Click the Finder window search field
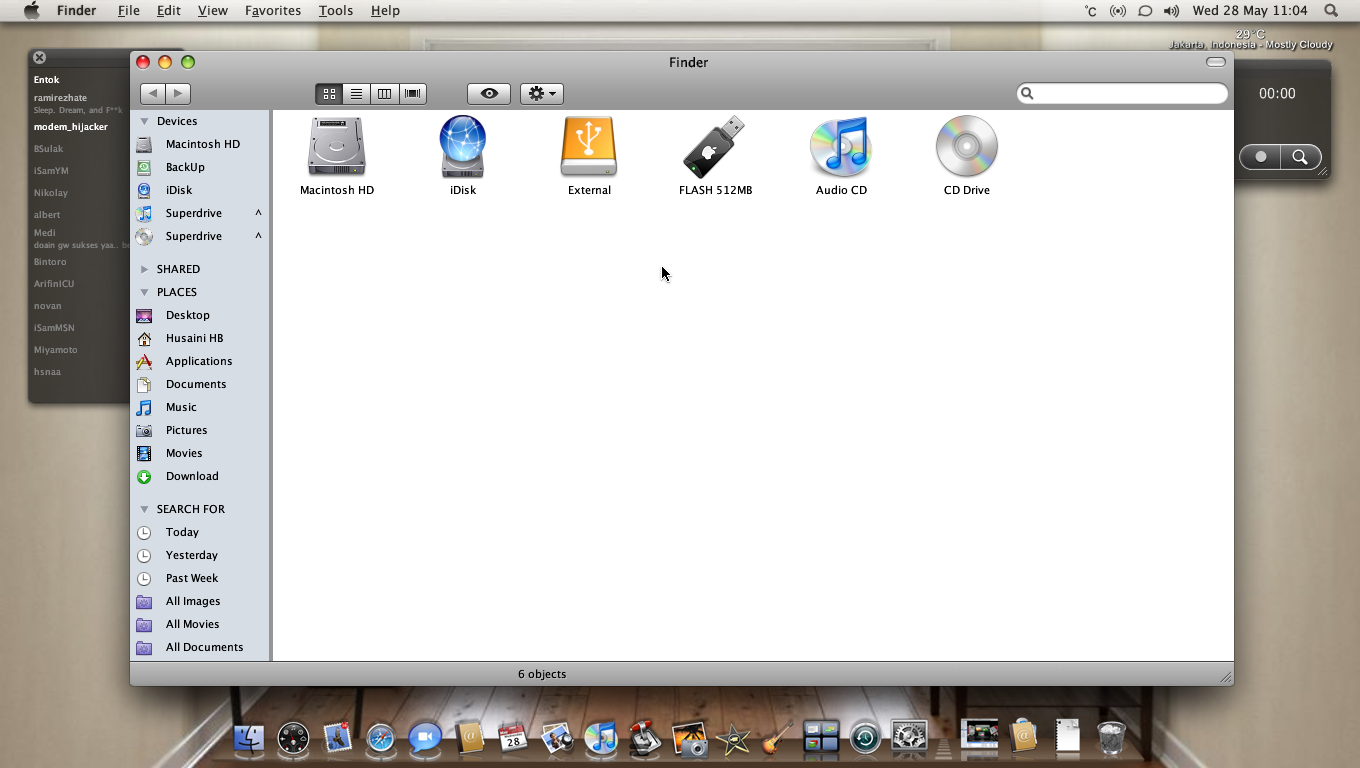 pyautogui.click(x=1122, y=94)
